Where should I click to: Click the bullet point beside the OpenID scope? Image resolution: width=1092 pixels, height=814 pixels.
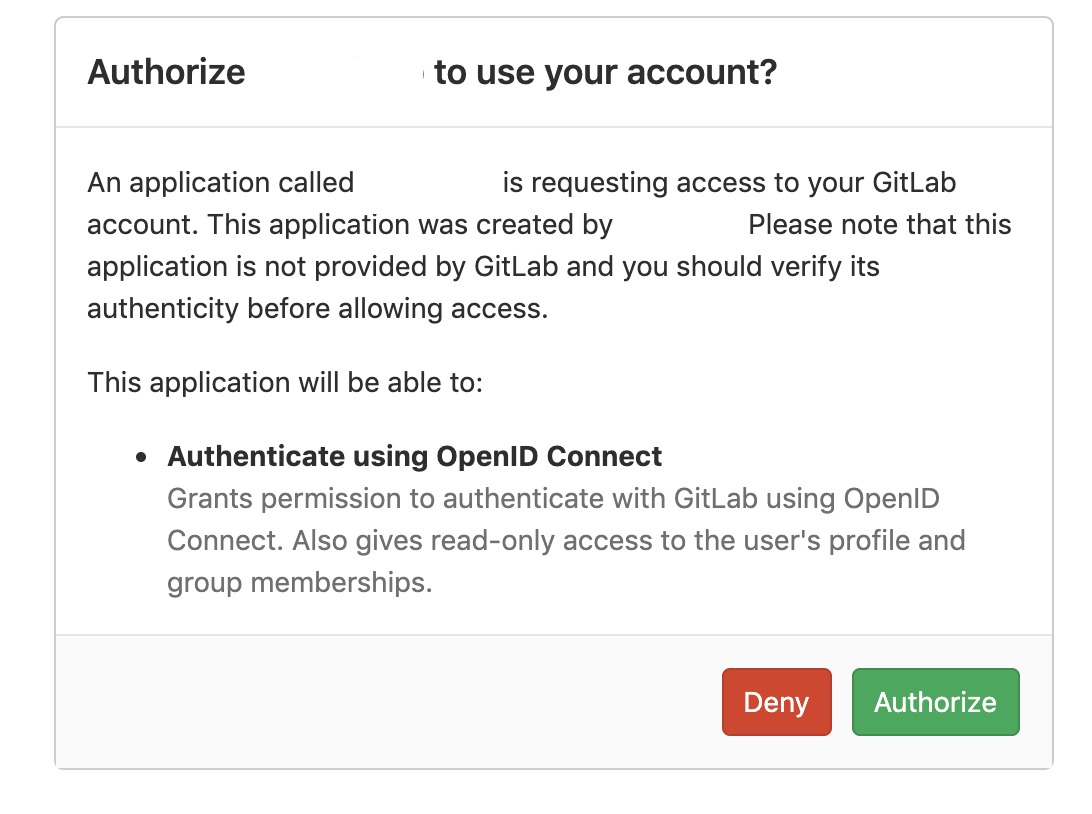pos(142,457)
